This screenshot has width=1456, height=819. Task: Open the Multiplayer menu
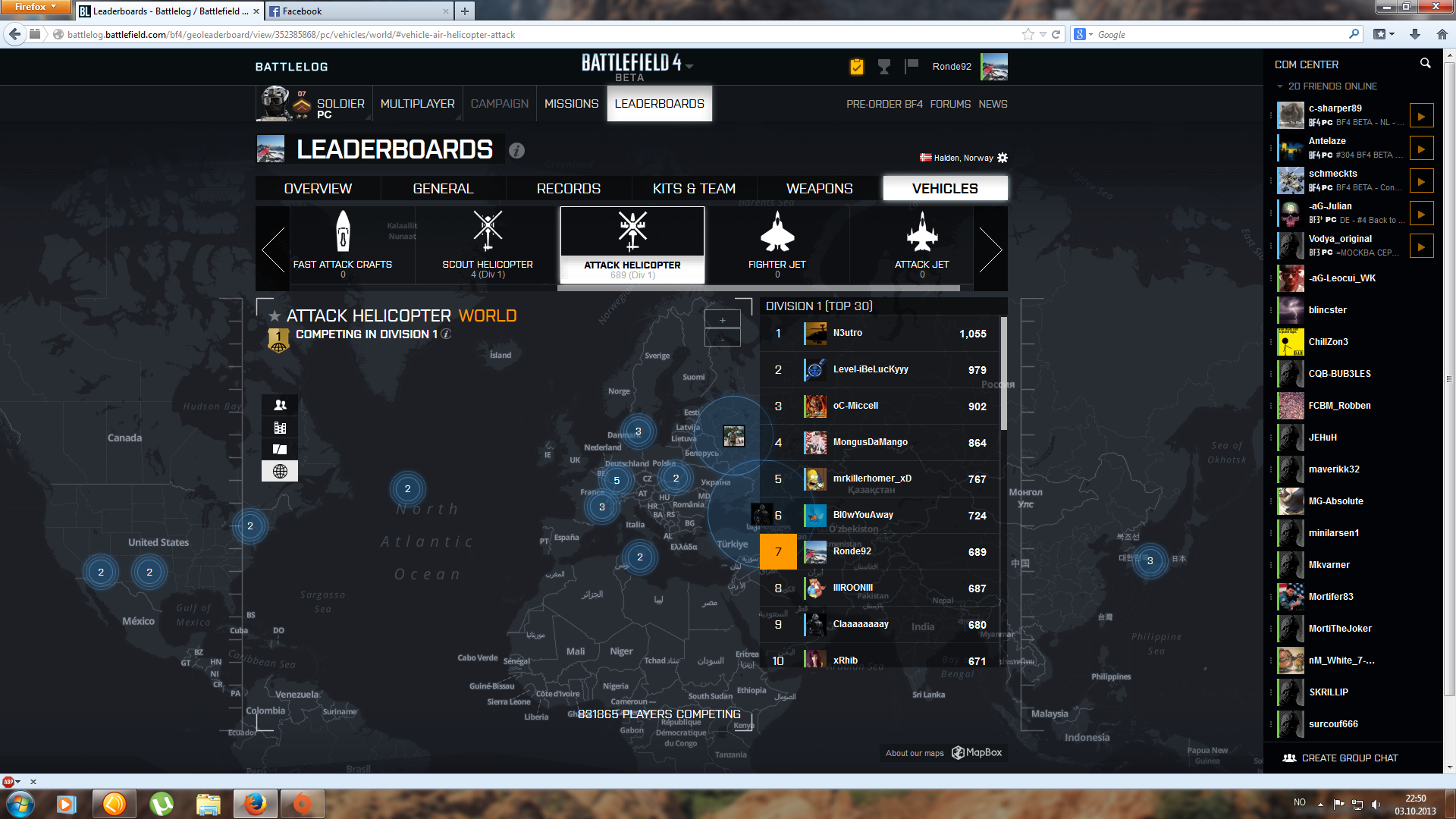pos(417,104)
